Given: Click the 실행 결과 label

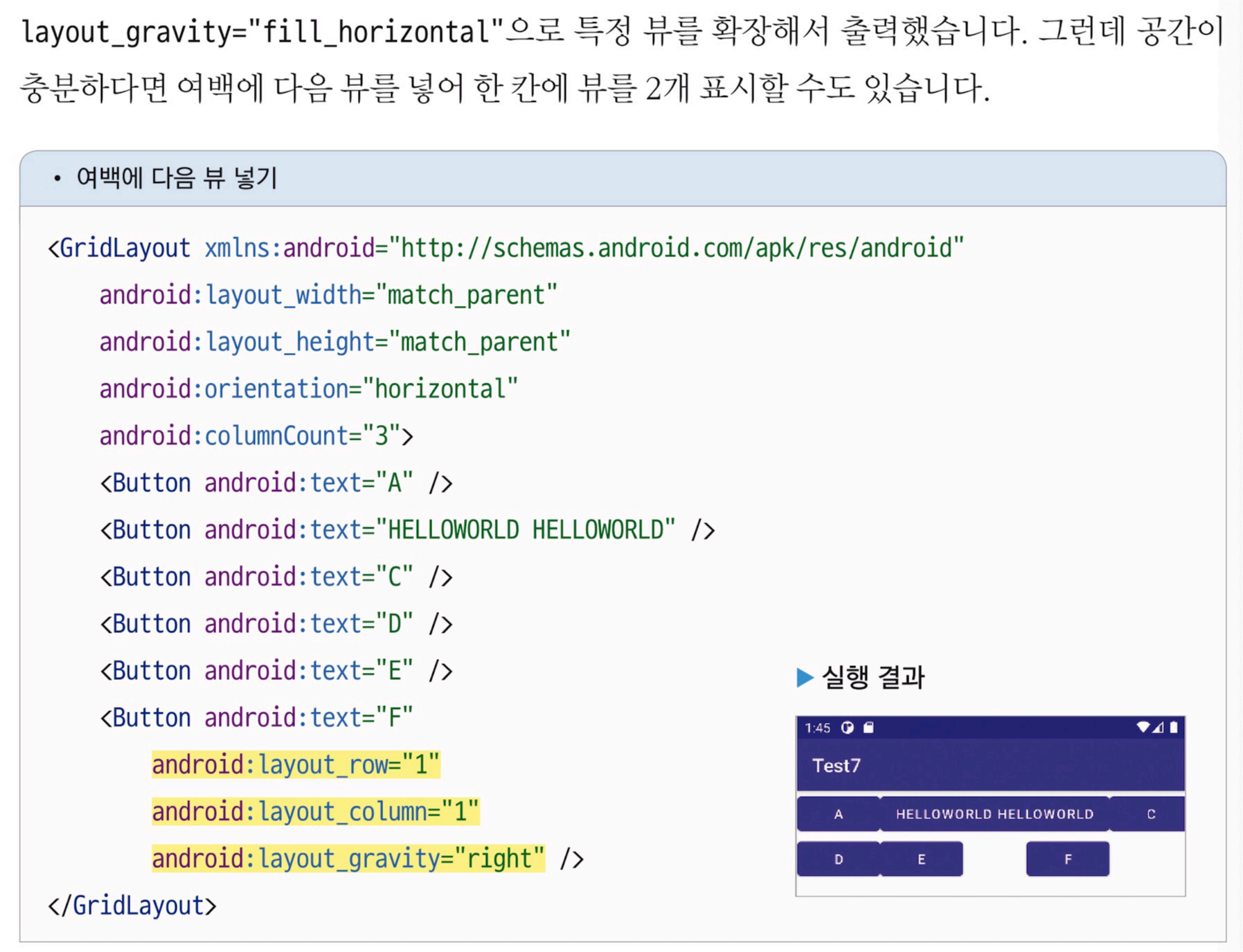Looking at the screenshot, I should pyautogui.click(x=873, y=677).
